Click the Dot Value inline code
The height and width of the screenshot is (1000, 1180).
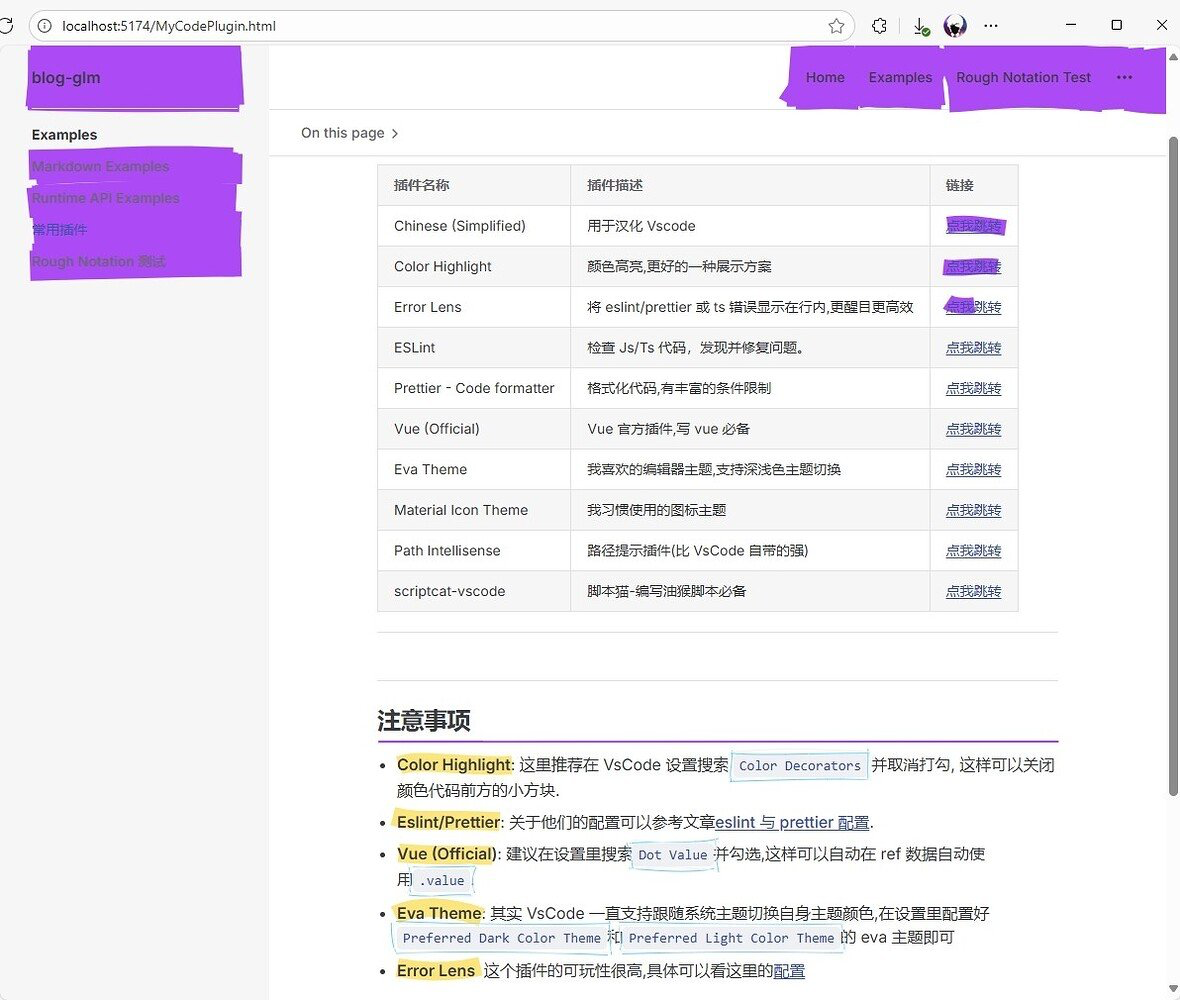pos(673,855)
